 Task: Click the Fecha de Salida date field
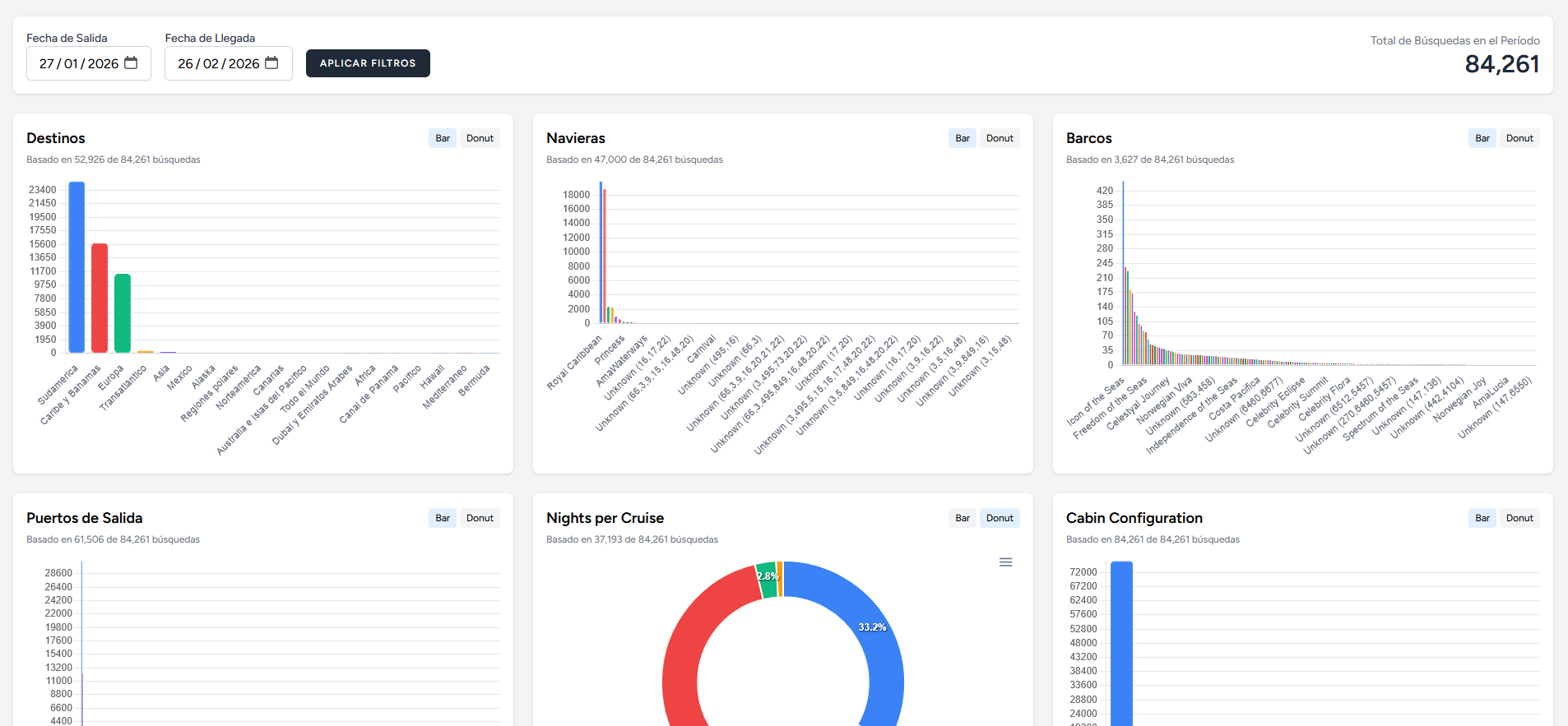[x=79, y=63]
